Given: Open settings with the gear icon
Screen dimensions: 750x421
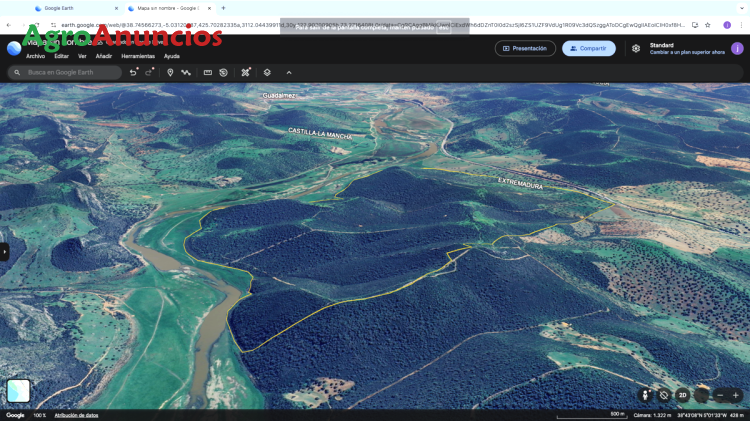Looking at the screenshot, I should coord(636,48).
